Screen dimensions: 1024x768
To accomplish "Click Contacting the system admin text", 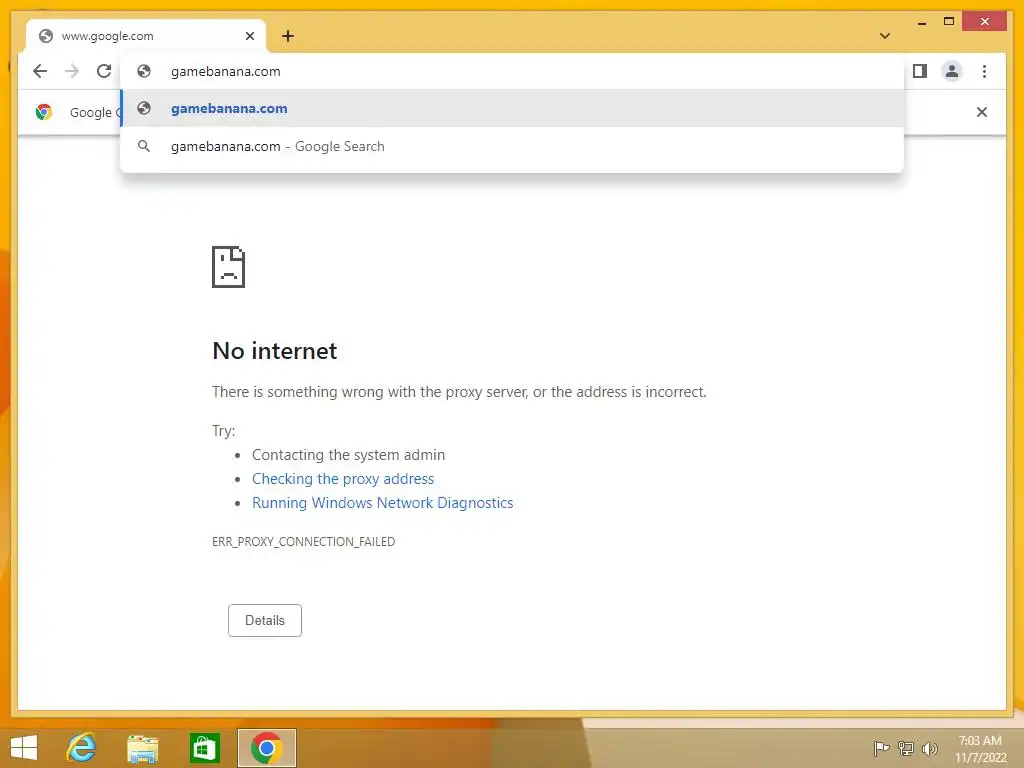I will [x=348, y=455].
